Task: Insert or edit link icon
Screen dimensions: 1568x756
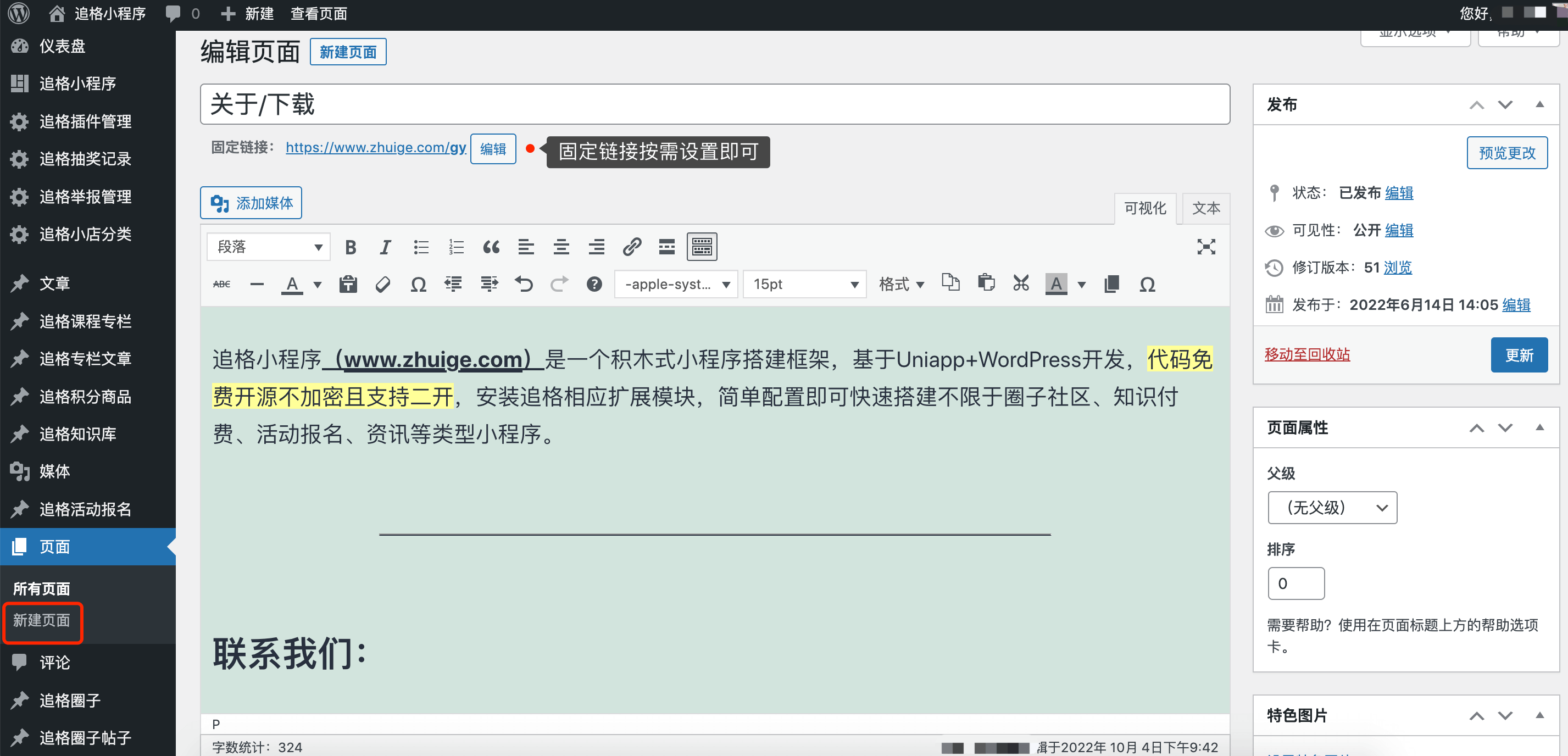Action: tap(632, 247)
